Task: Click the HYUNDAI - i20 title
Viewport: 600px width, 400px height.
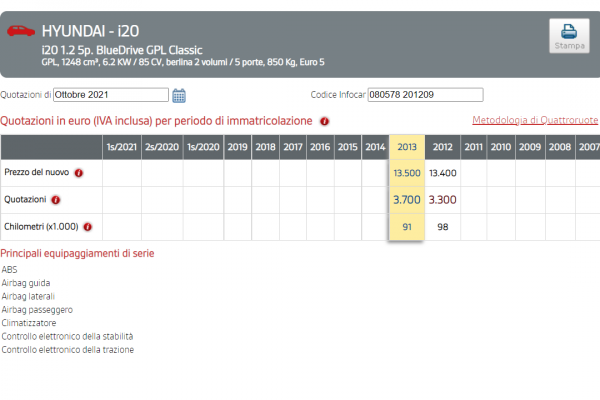Action: [90, 31]
